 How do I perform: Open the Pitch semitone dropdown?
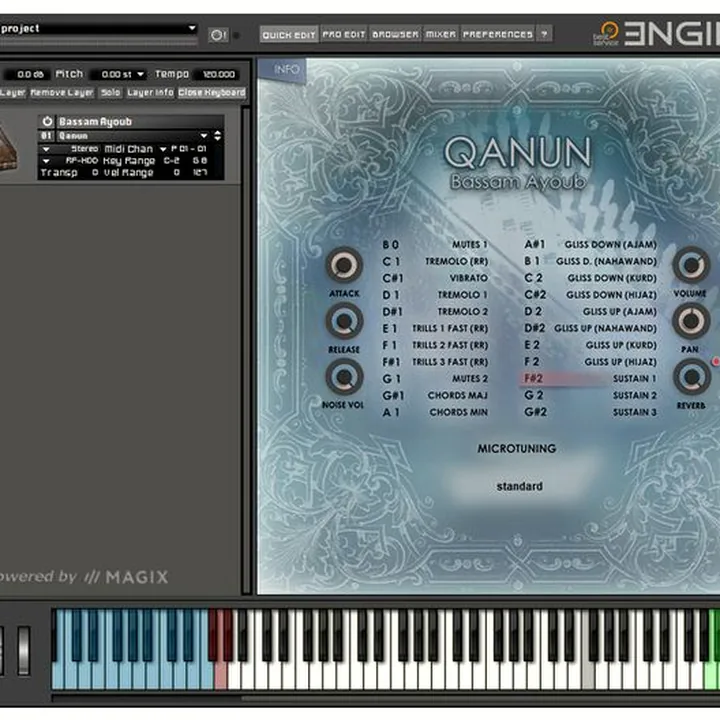(141, 74)
